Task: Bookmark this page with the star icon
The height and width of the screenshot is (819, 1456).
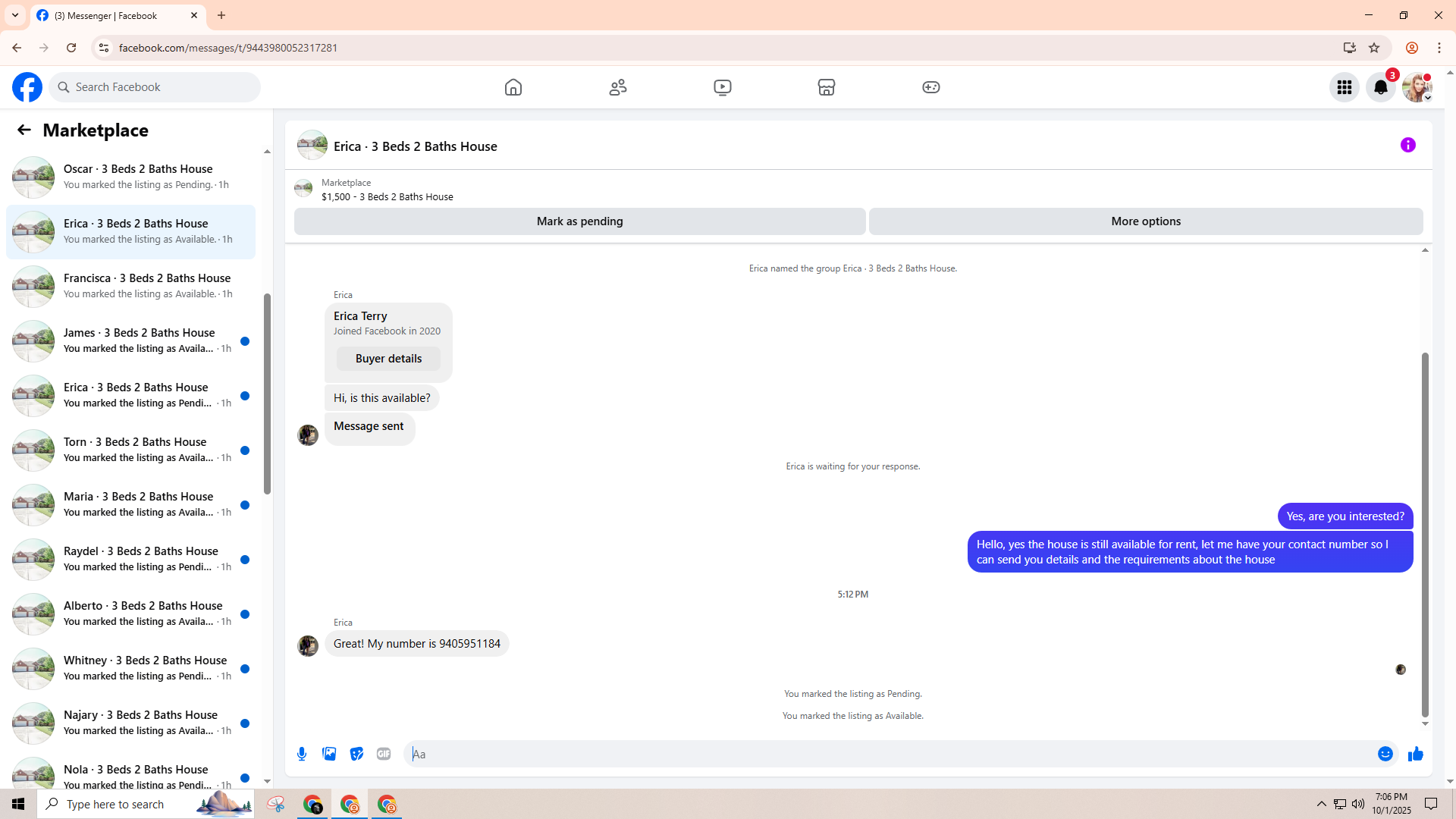Action: (1374, 48)
